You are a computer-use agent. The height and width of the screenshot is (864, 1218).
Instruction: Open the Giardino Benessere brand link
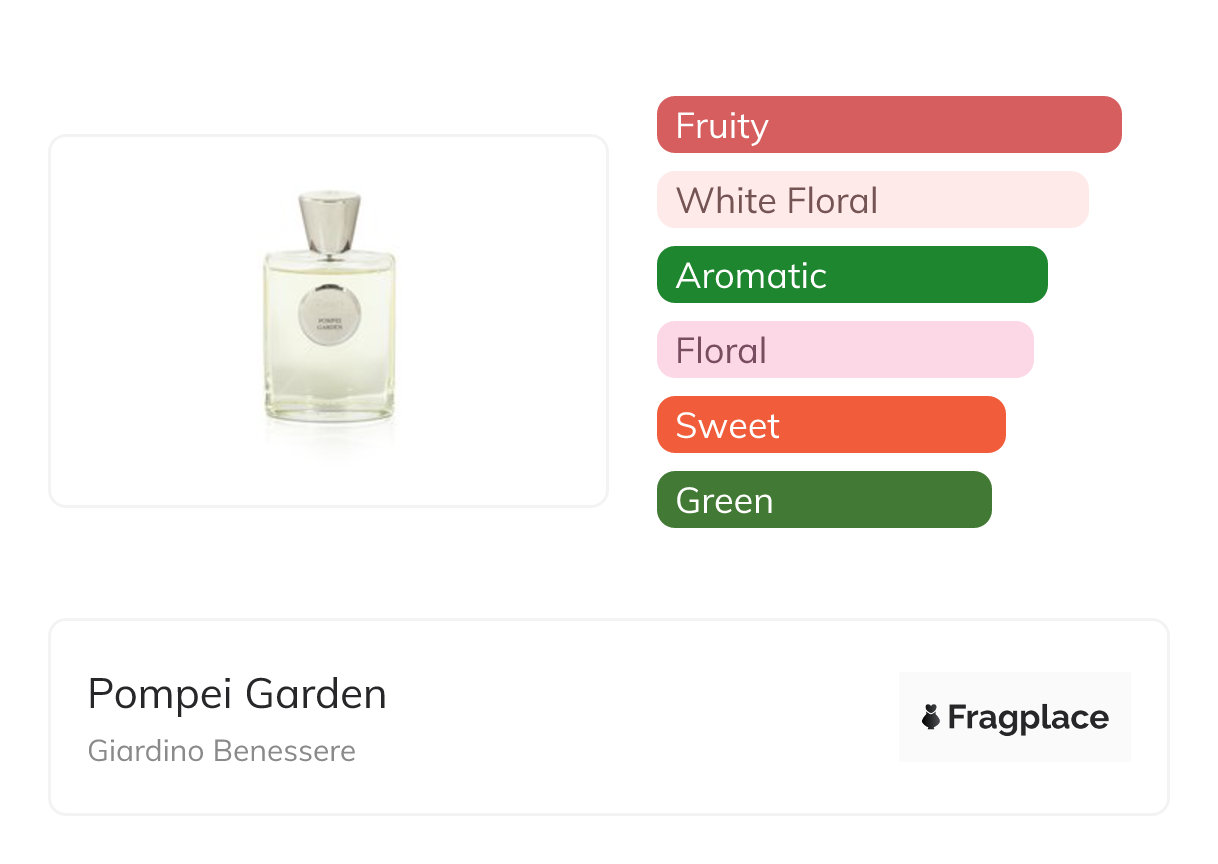point(222,751)
